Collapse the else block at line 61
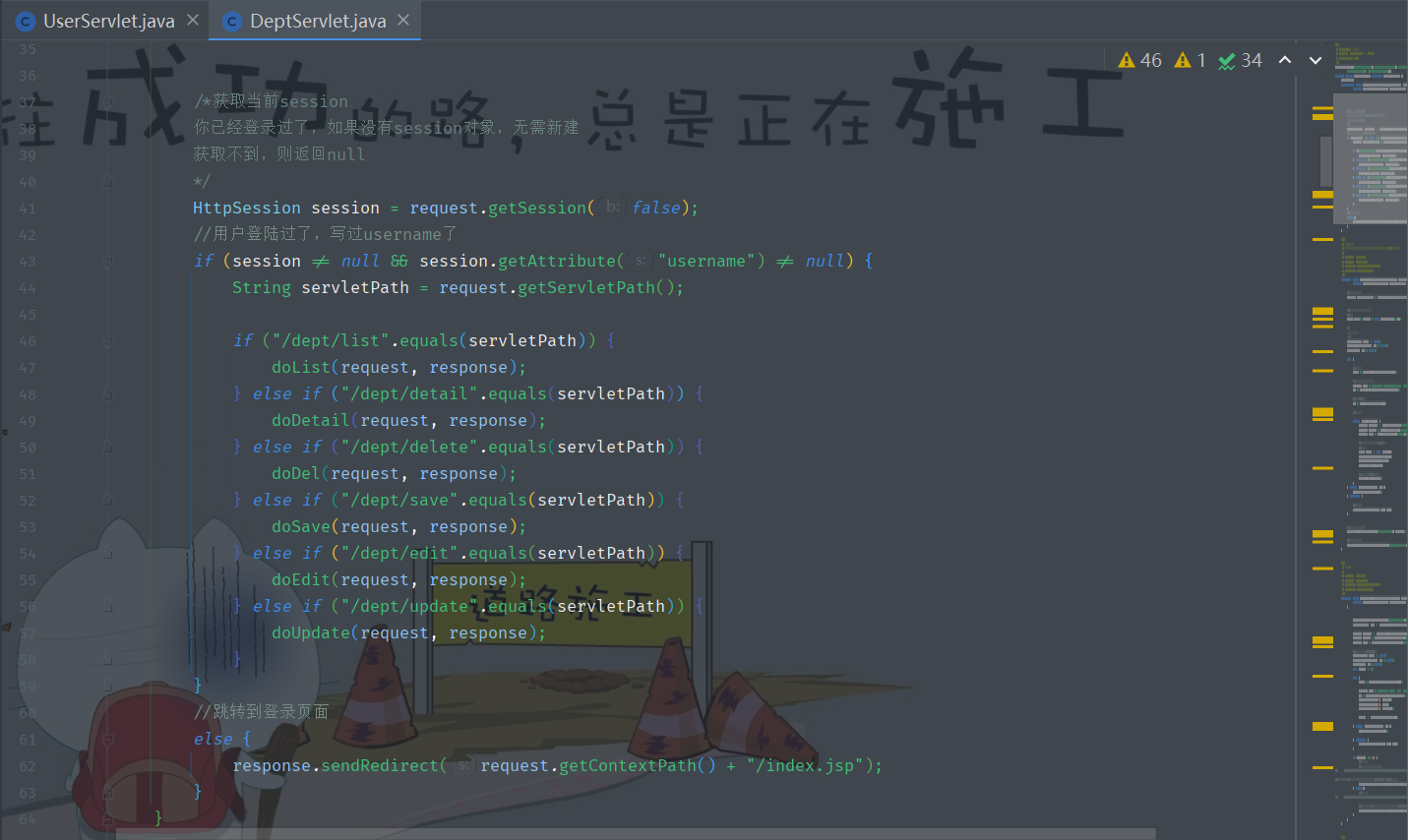The height and width of the screenshot is (840, 1408). [x=108, y=739]
